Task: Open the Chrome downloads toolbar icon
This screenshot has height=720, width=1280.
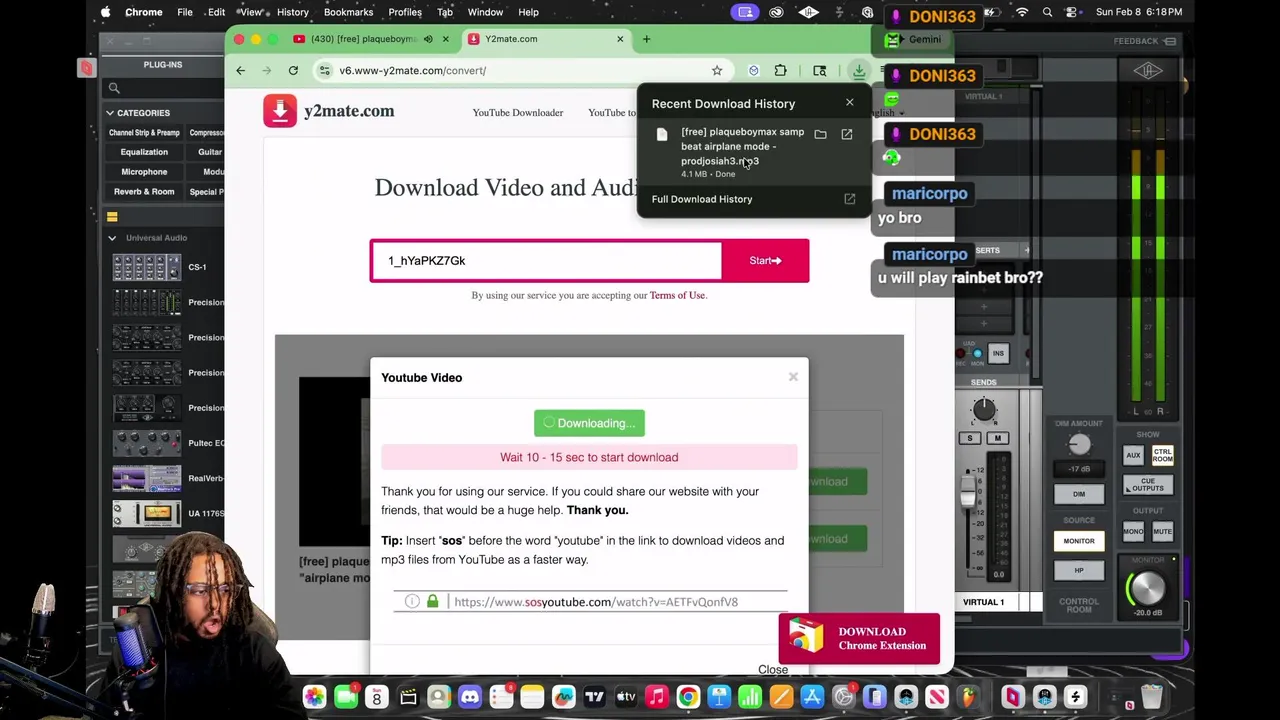Action: tap(858, 70)
